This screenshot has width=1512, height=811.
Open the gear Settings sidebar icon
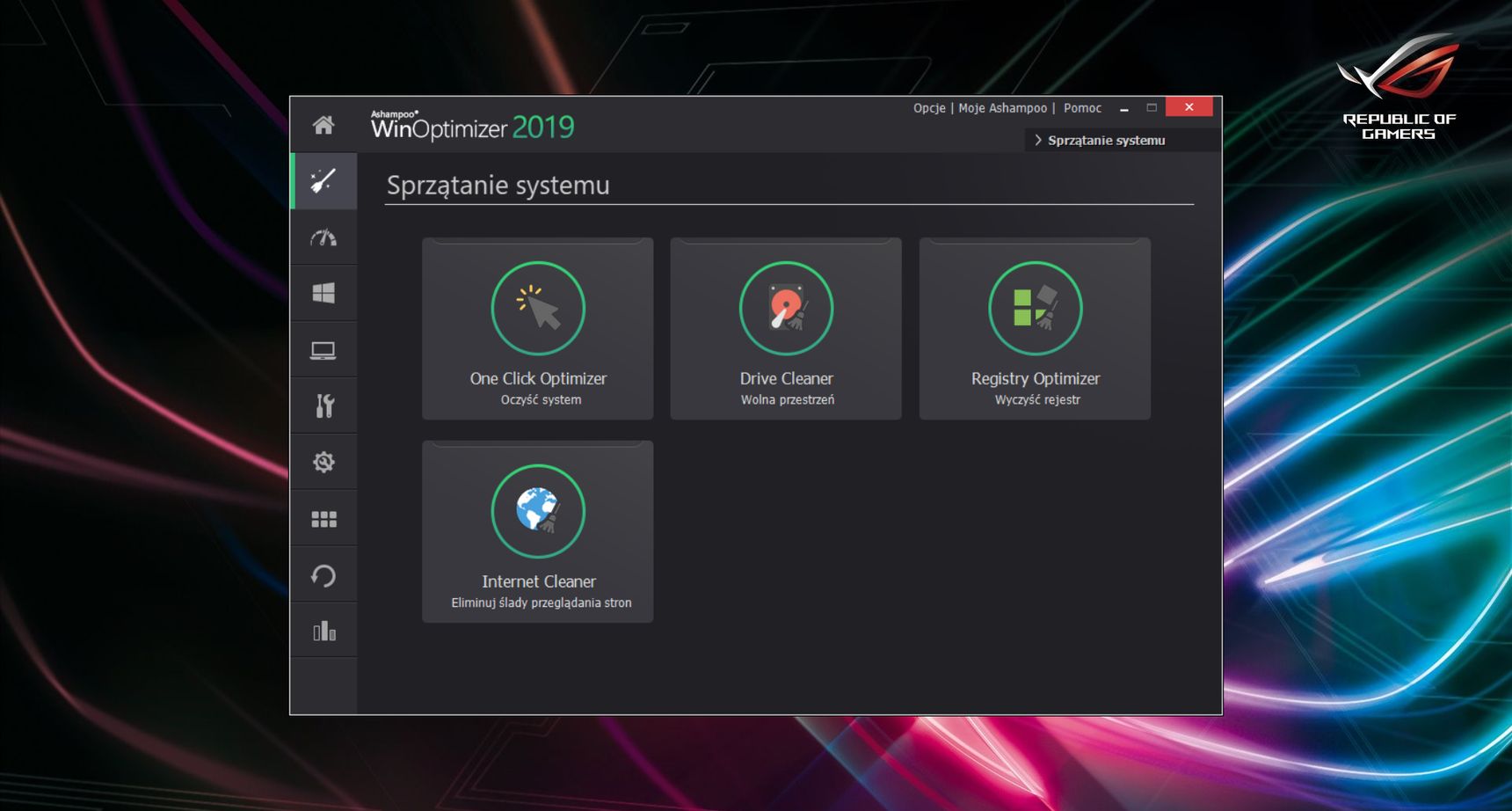tap(323, 462)
